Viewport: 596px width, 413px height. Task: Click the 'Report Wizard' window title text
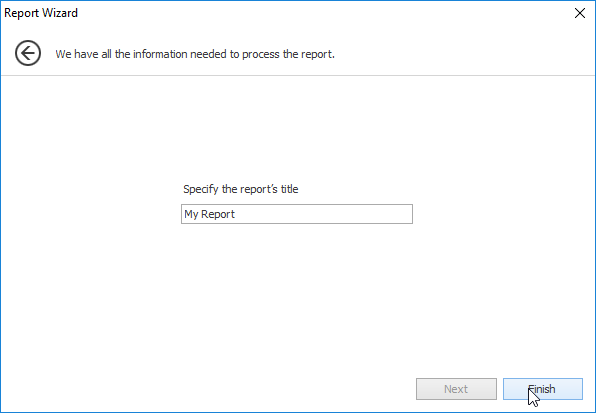(x=41, y=13)
